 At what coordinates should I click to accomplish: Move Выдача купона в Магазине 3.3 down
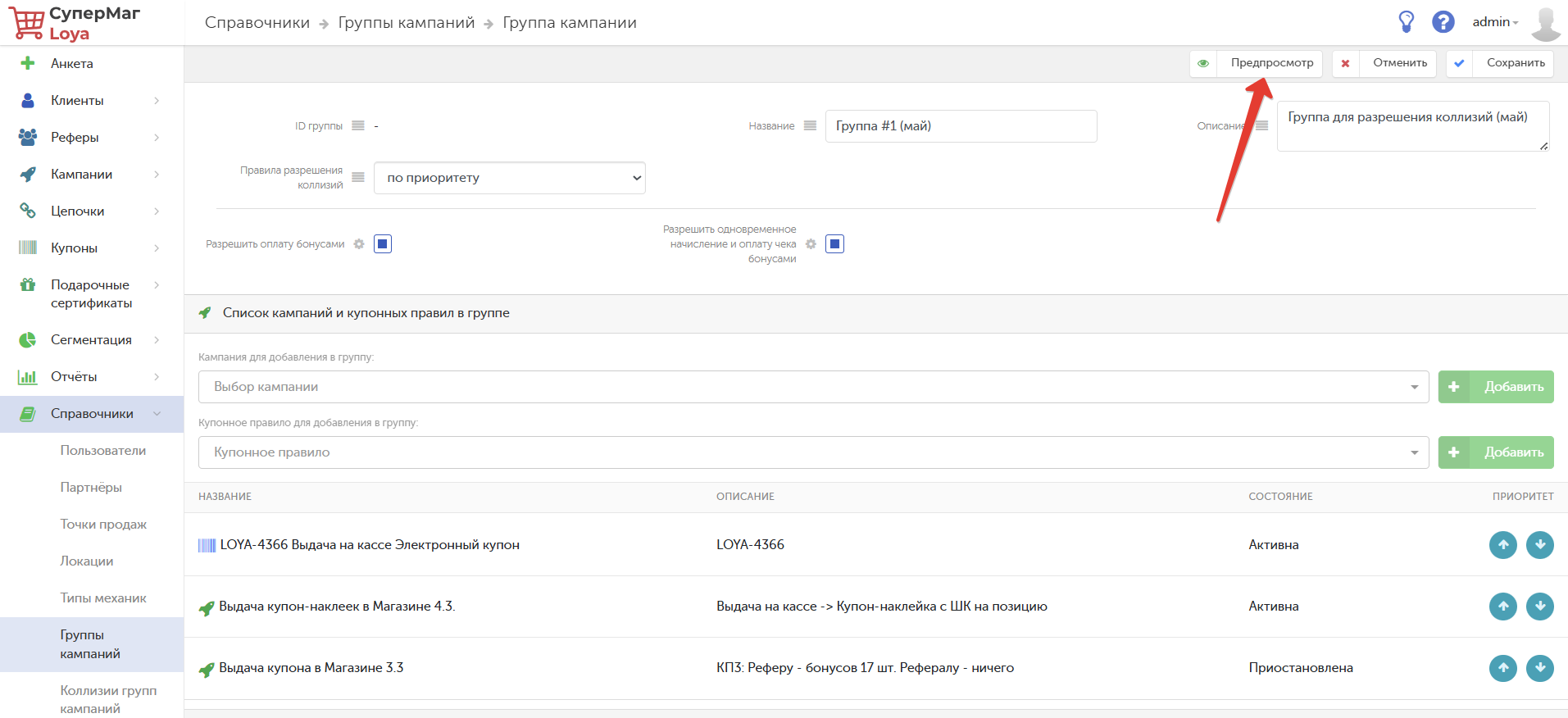(x=1539, y=668)
